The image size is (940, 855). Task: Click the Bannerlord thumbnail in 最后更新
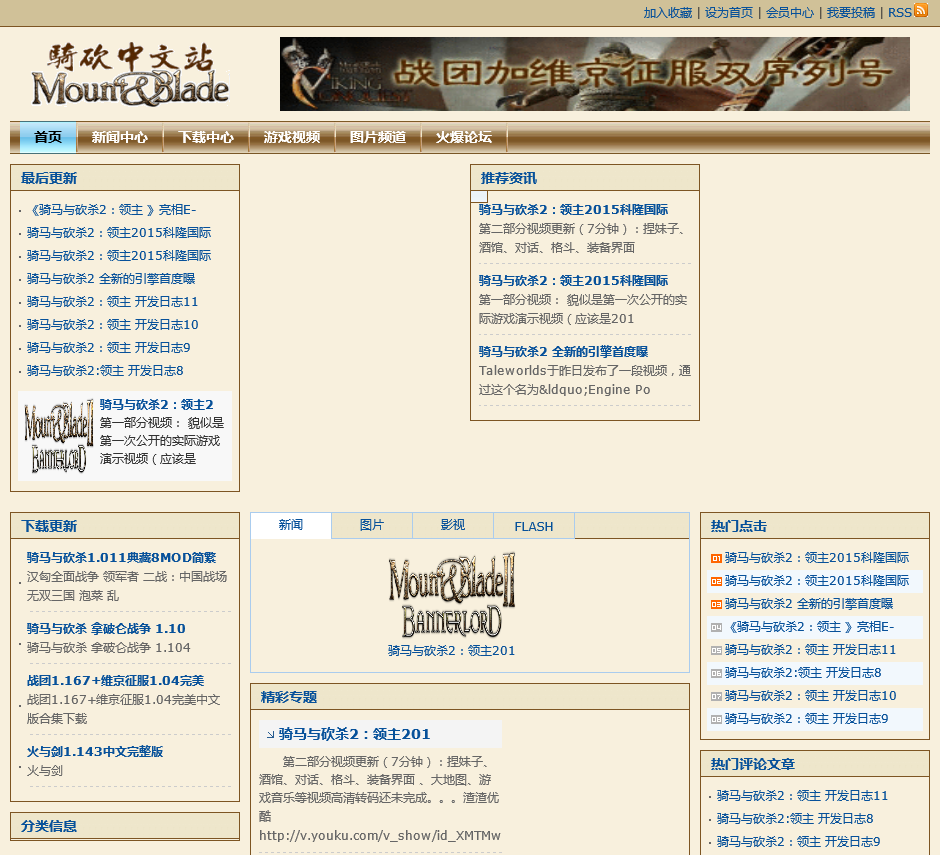(58, 436)
